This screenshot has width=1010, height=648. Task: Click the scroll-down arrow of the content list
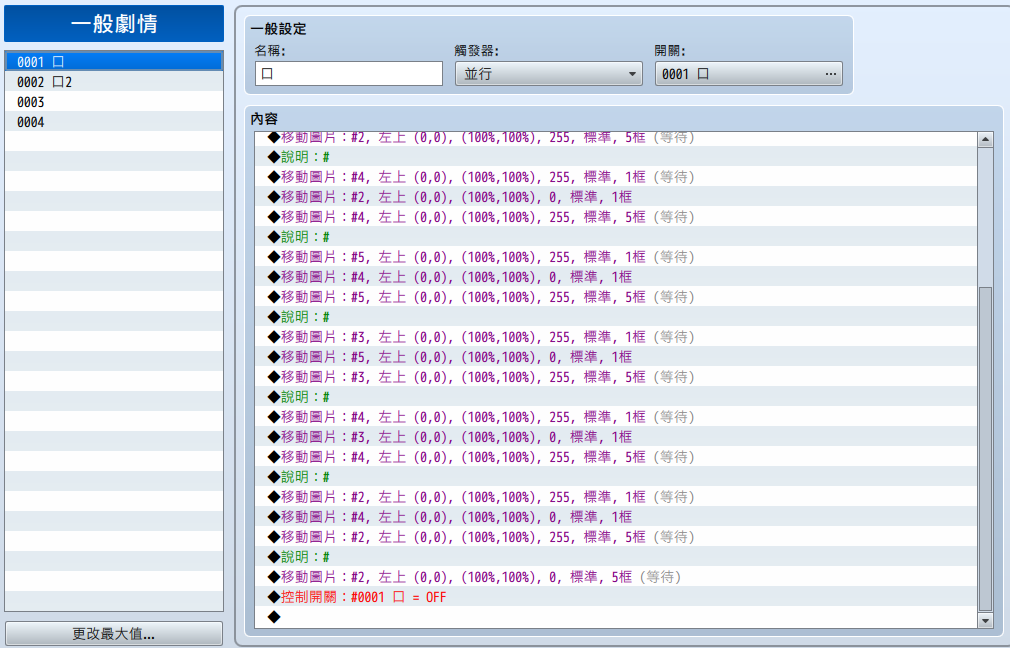tap(985, 620)
